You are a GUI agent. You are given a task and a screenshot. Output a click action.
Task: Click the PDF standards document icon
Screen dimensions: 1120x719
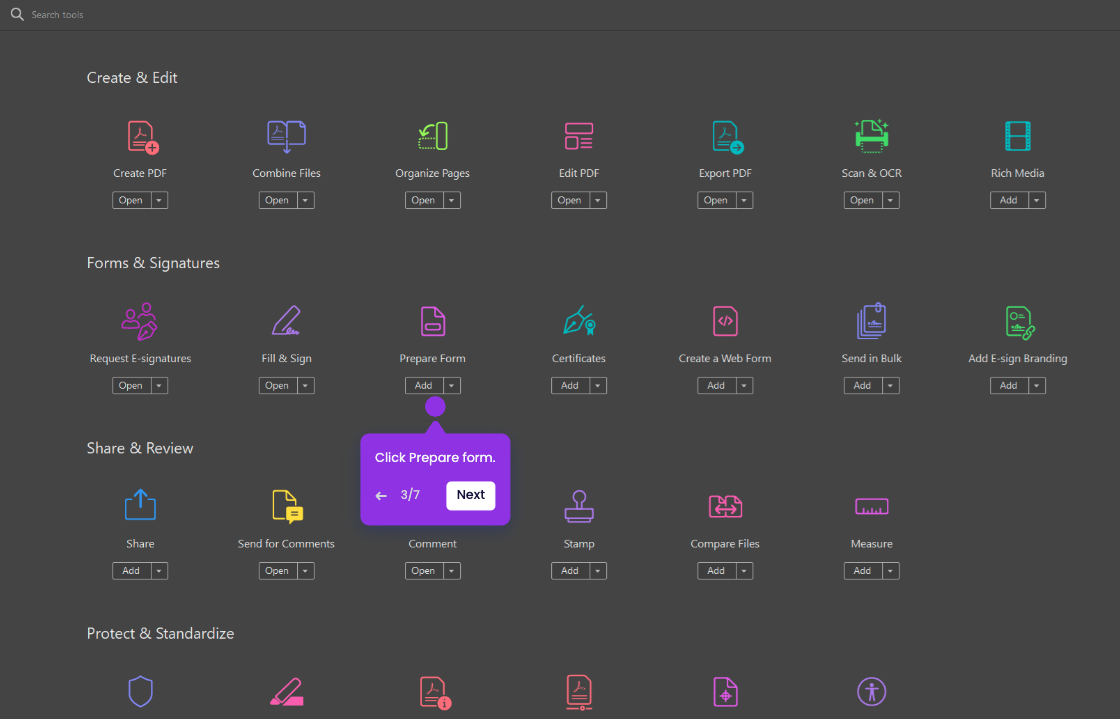click(579, 693)
